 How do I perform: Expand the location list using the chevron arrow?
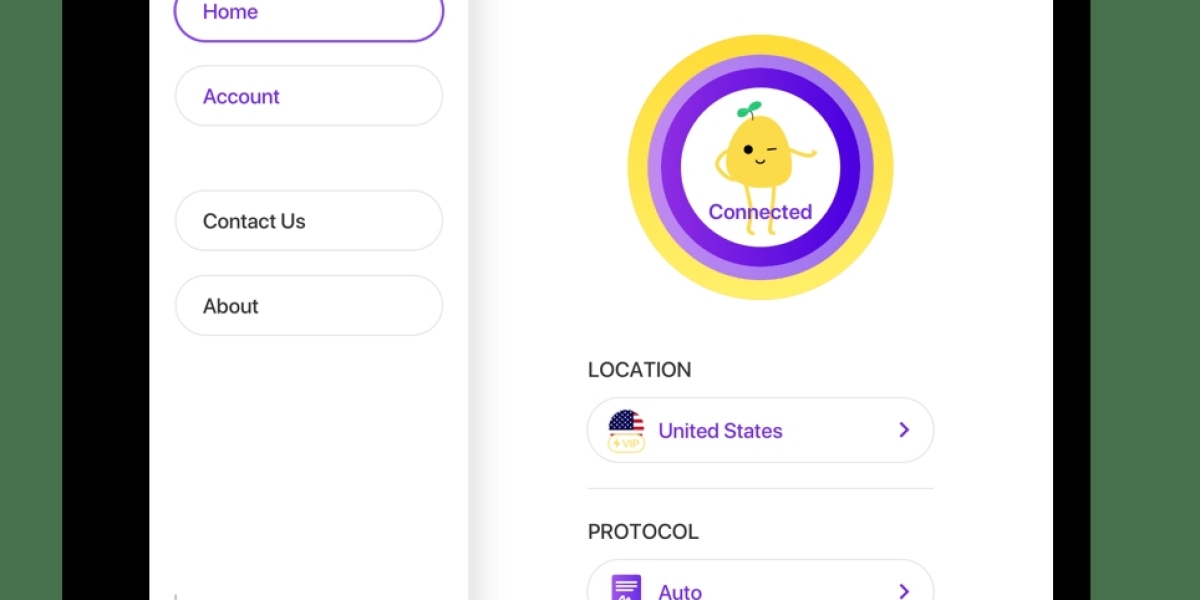904,430
